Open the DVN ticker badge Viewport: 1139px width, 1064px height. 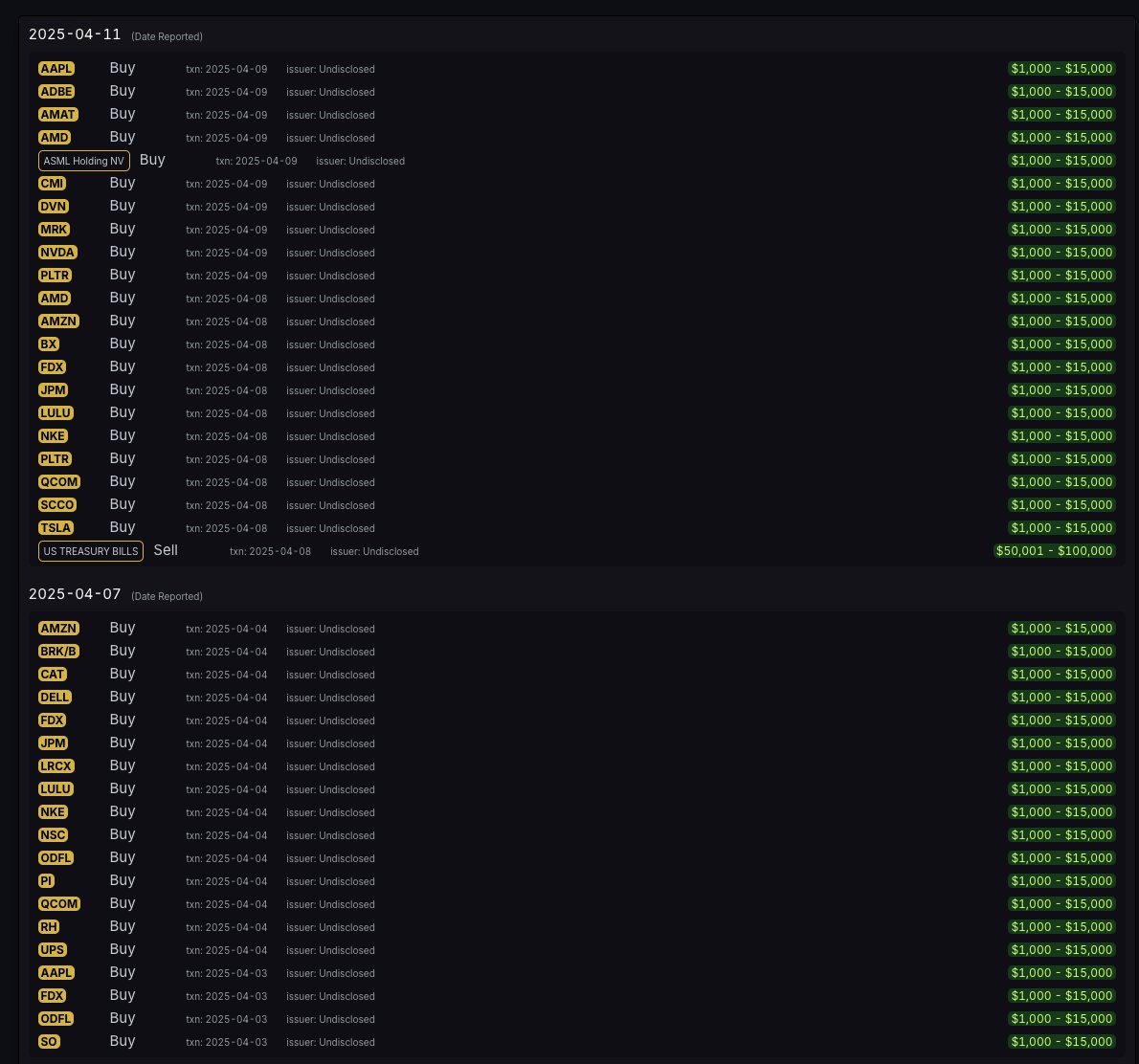(x=53, y=207)
